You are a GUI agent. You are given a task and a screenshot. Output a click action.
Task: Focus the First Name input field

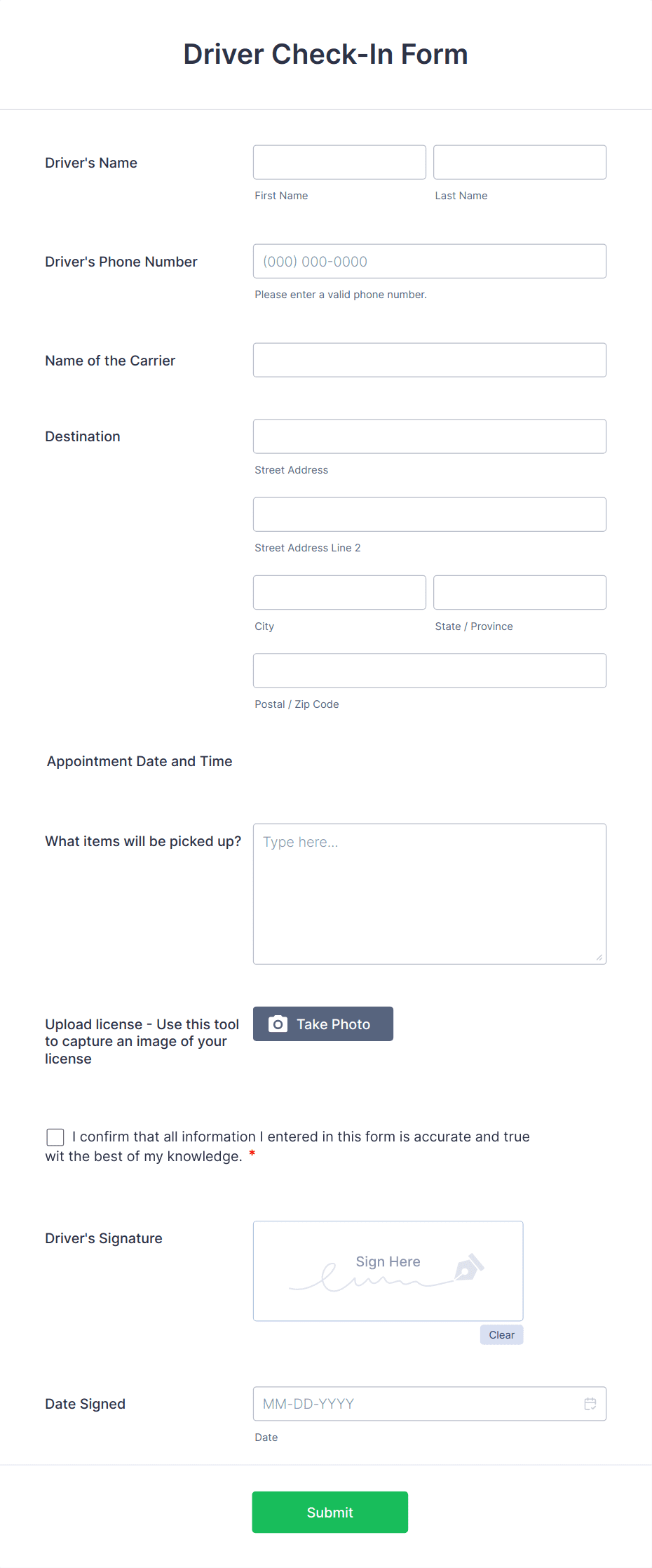point(339,162)
